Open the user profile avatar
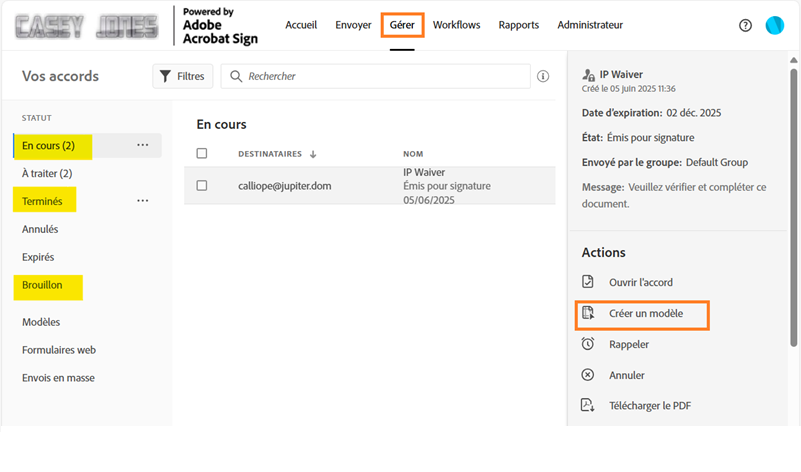The width and height of the screenshot is (801, 472). coord(774,25)
